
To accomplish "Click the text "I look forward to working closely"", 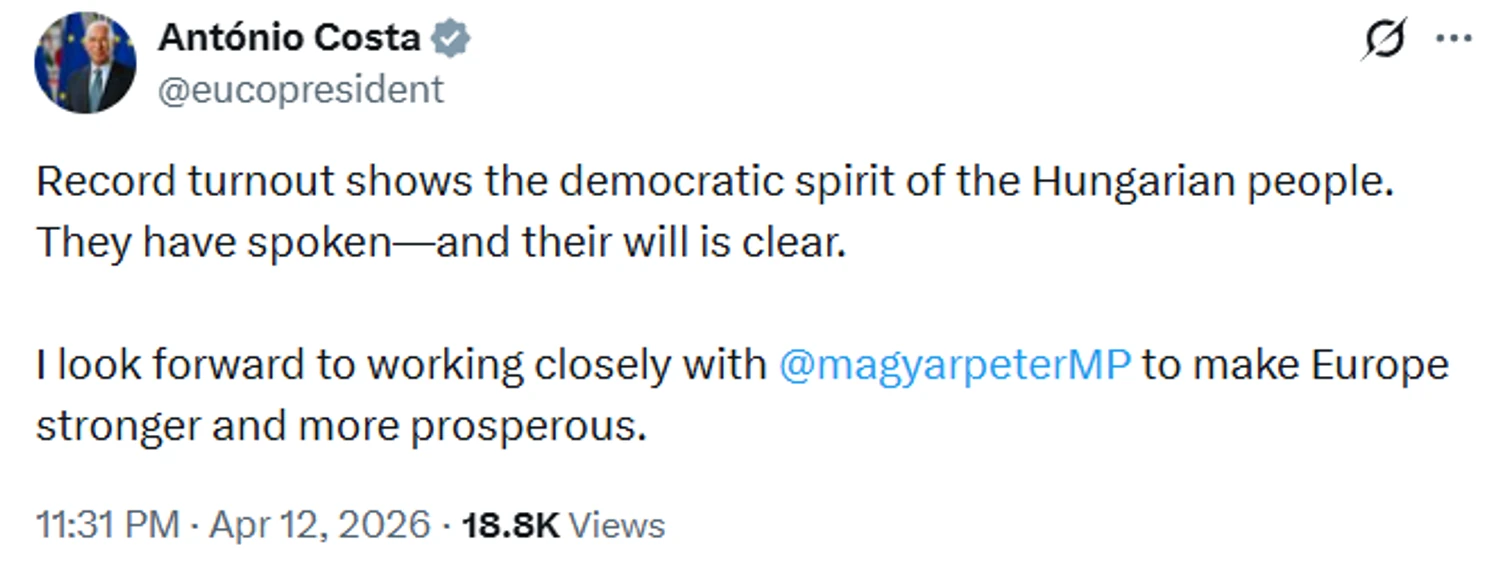I will [400, 365].
